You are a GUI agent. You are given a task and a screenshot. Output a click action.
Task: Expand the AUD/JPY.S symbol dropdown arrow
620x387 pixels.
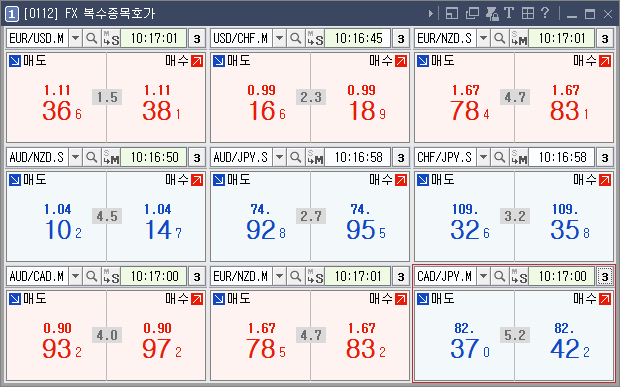tap(279, 157)
